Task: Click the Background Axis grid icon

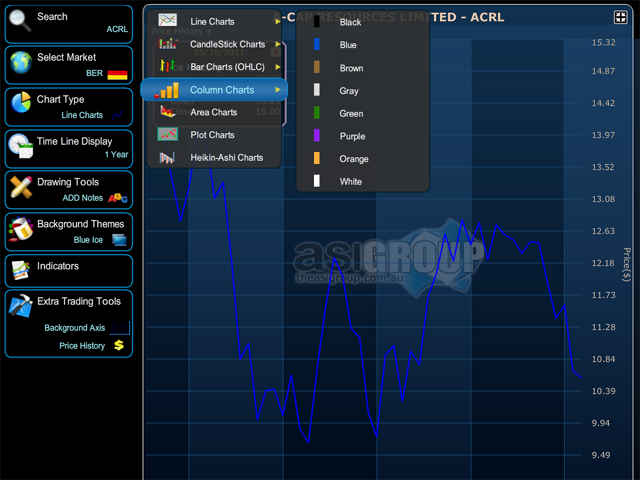Action: pyautogui.click(x=120, y=328)
